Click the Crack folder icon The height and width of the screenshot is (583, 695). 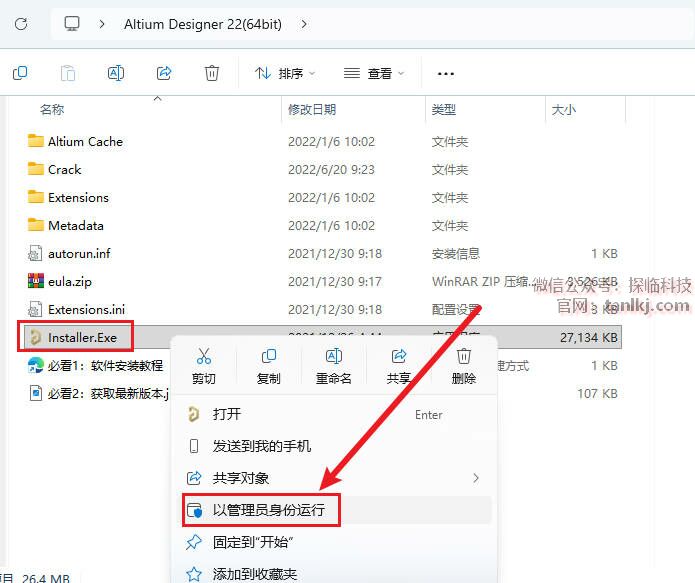coord(35,168)
